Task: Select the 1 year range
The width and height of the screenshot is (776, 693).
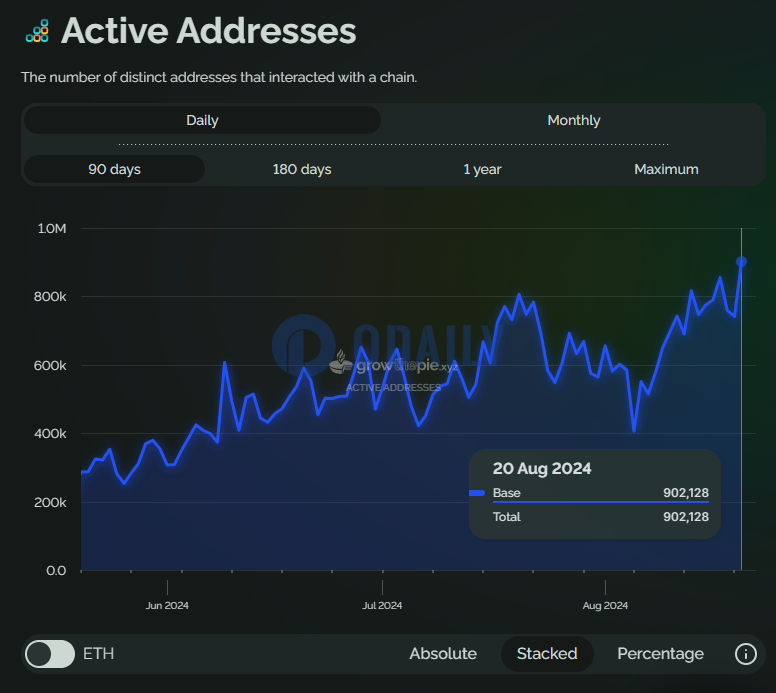Action: tap(482, 169)
